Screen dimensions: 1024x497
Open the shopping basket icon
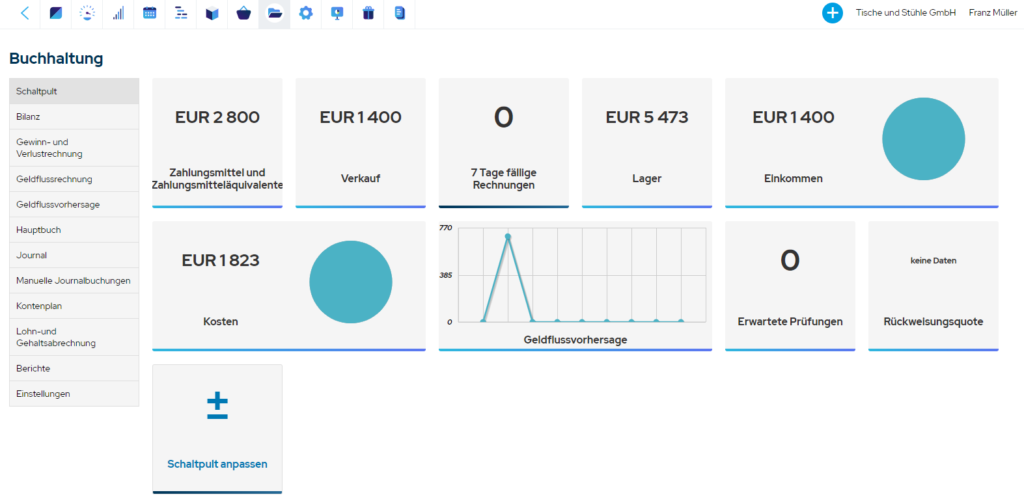[244, 13]
